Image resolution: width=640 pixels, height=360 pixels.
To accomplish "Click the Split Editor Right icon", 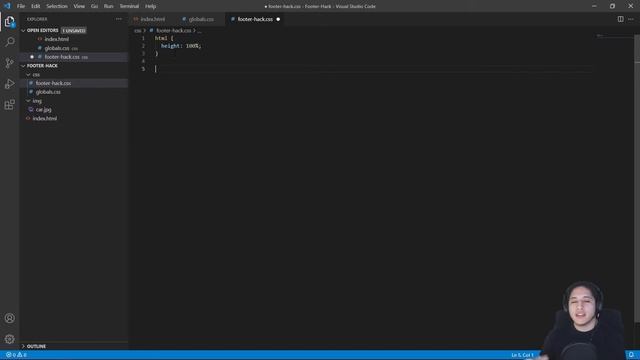I will point(620,19).
